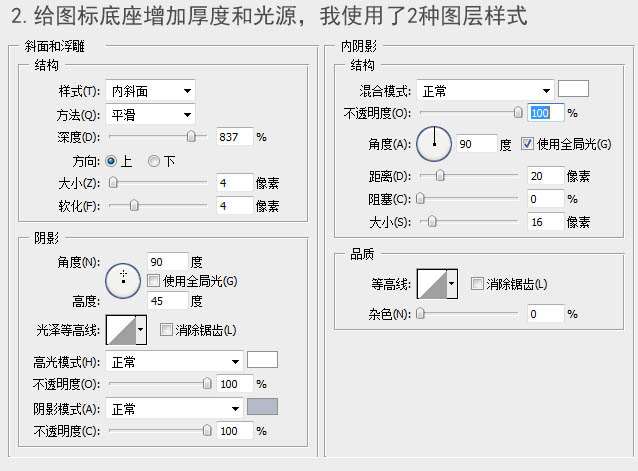Enable 消除锯齿 in the 品质 section
The image size is (638, 471).
click(477, 283)
